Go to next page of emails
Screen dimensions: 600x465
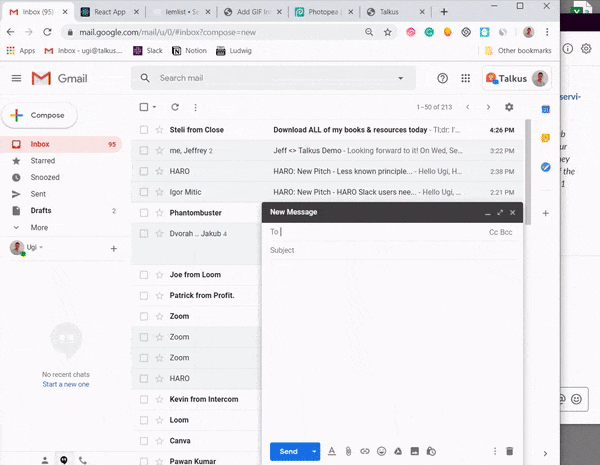(488, 107)
